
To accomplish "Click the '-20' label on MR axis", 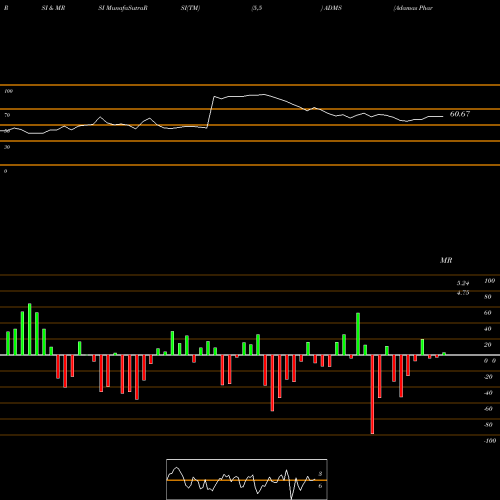I will 488,377.
